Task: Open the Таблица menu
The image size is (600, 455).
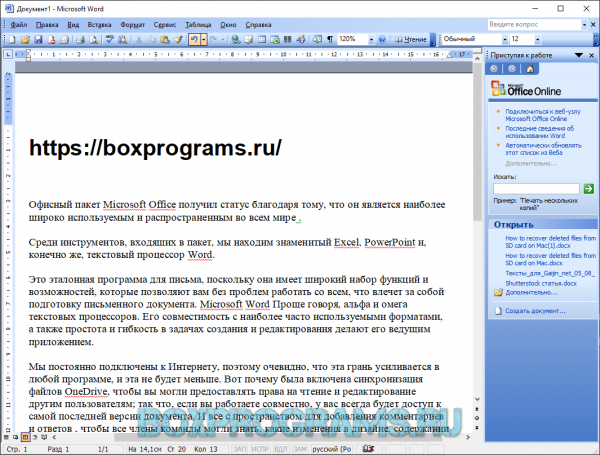Action: pyautogui.click(x=198, y=25)
